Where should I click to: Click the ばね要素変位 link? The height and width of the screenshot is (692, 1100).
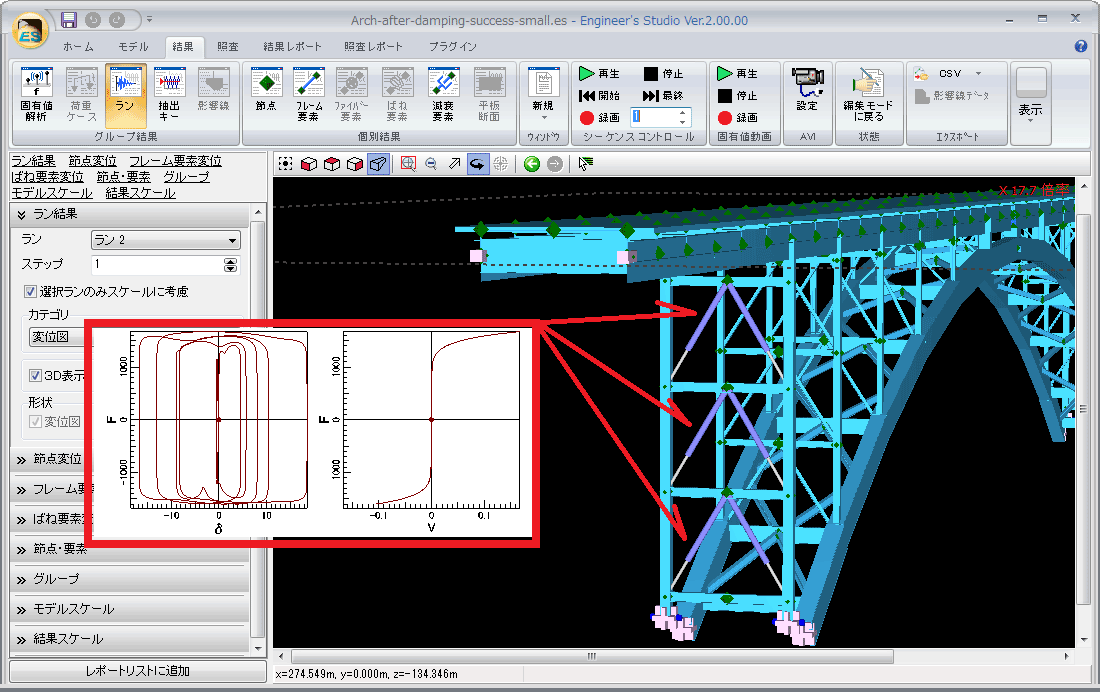coord(48,177)
